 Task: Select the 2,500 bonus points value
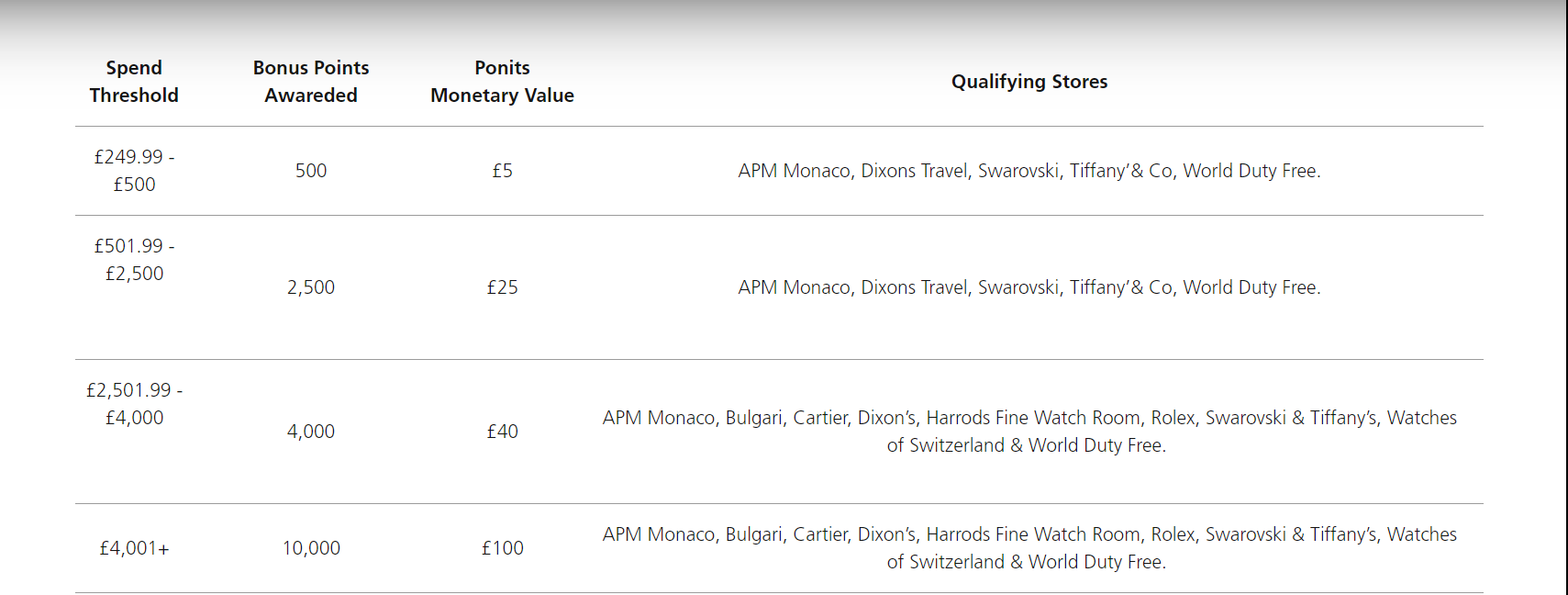click(x=311, y=287)
